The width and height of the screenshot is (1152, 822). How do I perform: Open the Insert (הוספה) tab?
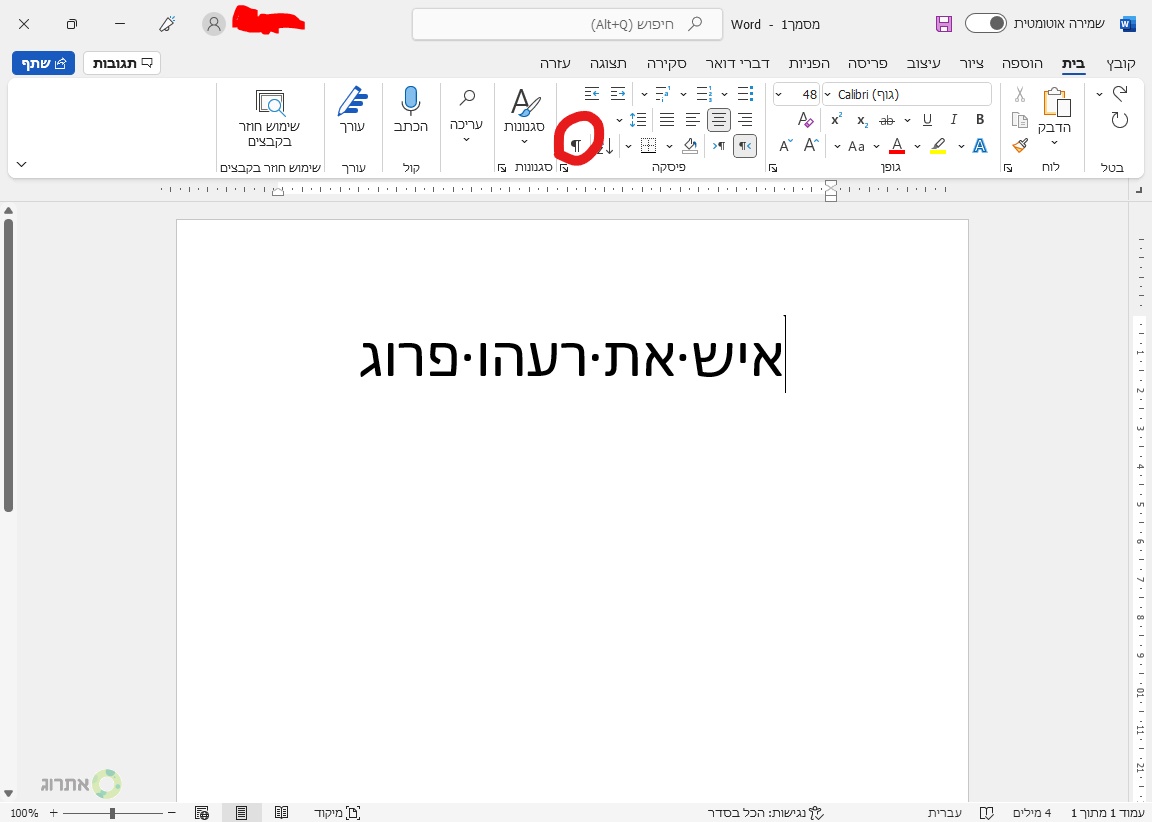[1022, 64]
